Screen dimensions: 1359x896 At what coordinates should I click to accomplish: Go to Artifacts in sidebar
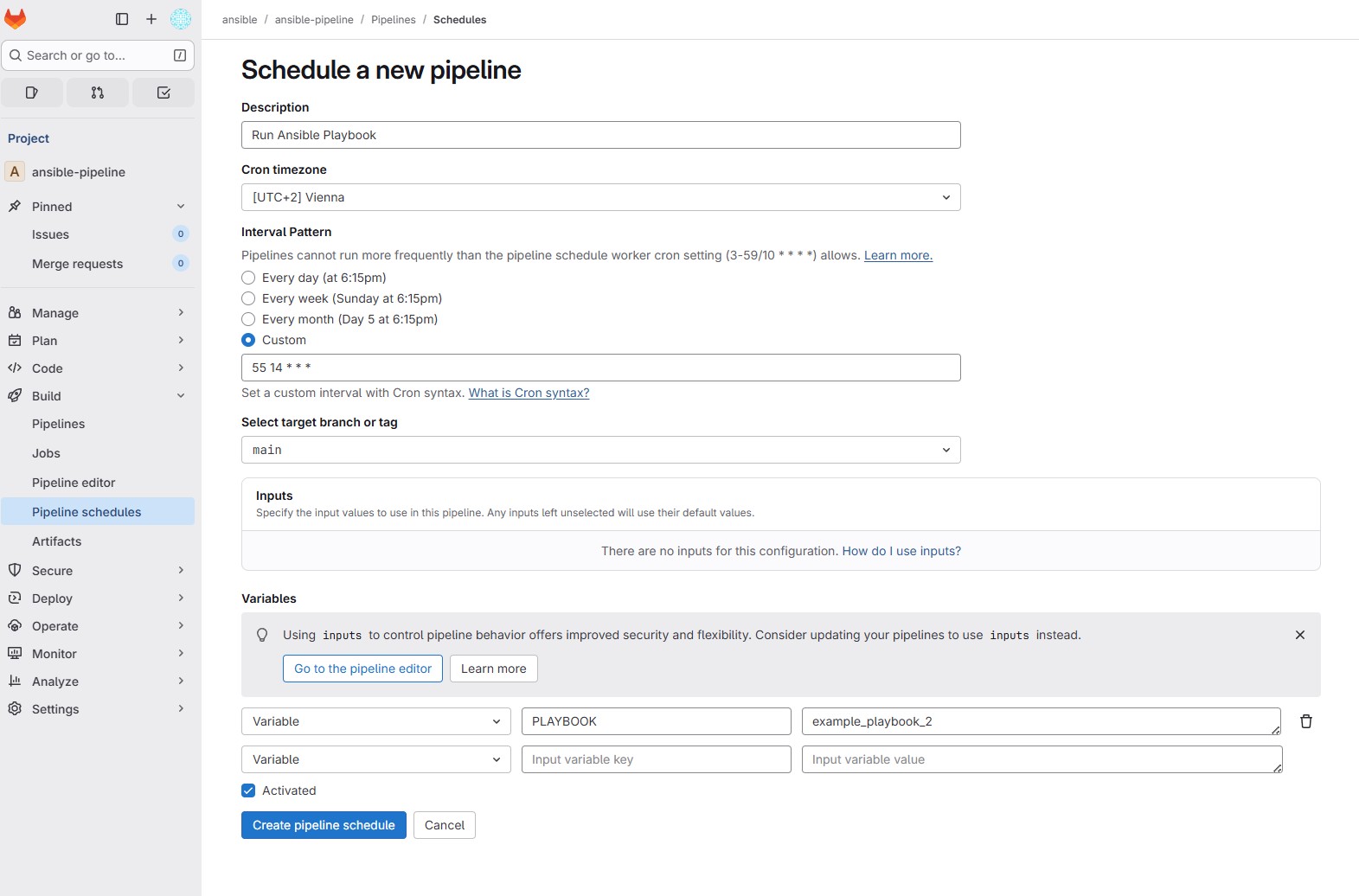[57, 541]
